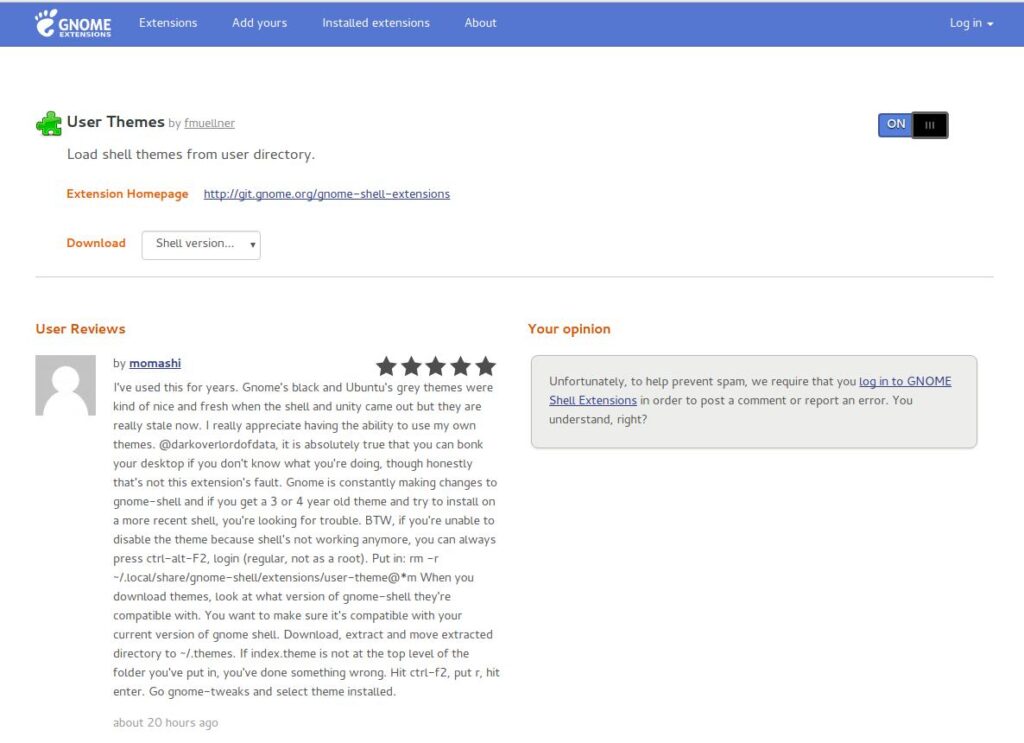Open the Shell version dropdown
This screenshot has height=743, width=1024.
pyautogui.click(x=201, y=245)
